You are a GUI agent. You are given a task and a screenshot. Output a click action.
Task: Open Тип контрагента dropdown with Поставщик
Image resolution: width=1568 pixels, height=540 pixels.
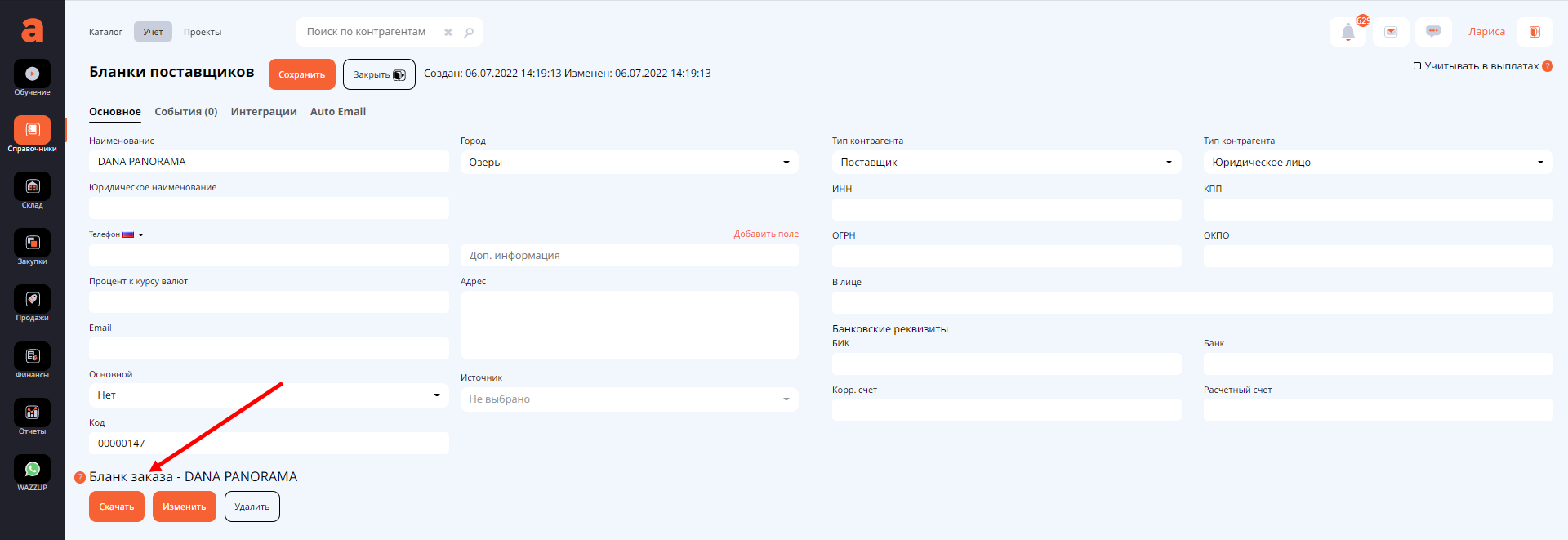[x=1006, y=163]
